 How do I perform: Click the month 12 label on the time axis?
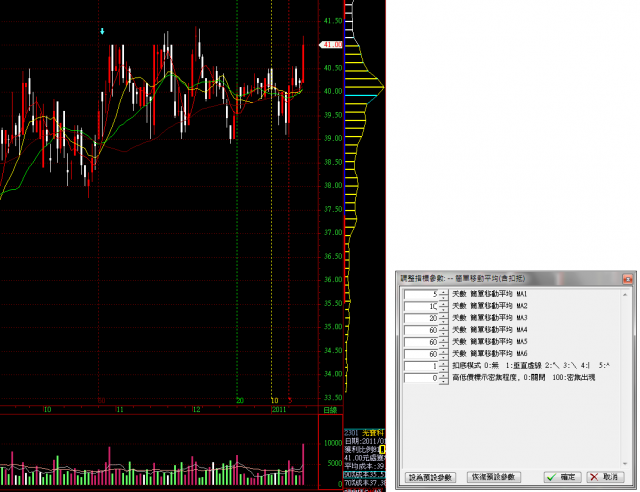(197, 410)
